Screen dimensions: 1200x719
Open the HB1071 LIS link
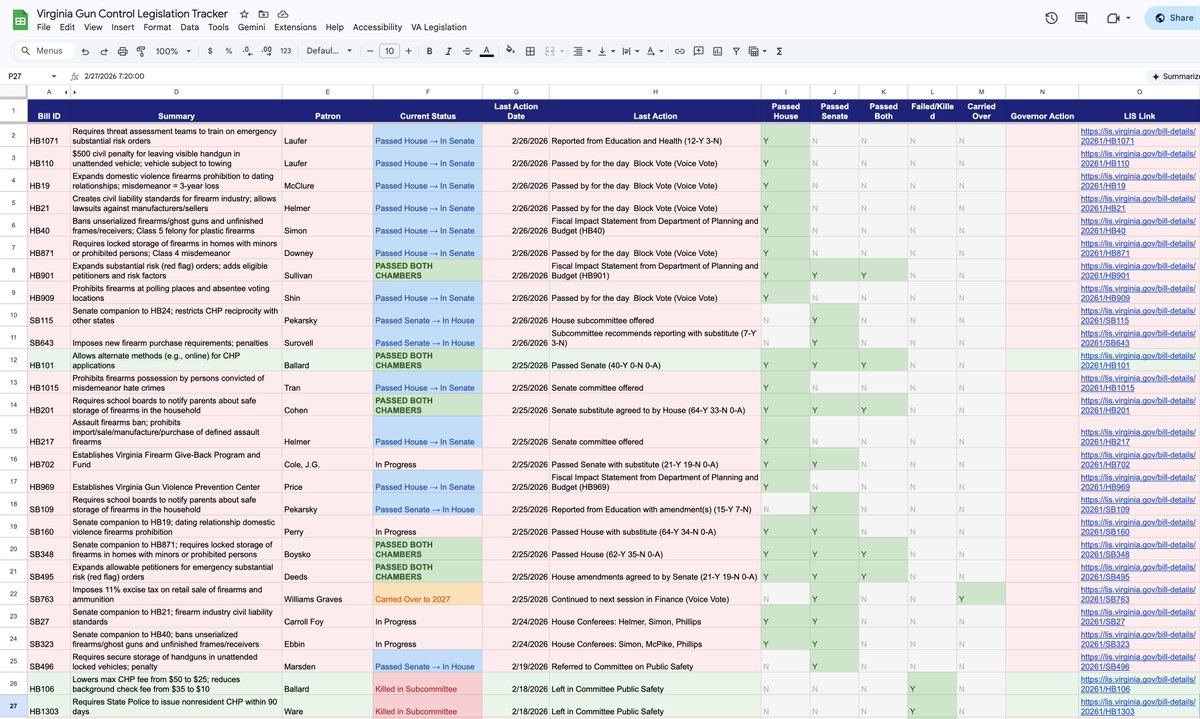(x=1138, y=135)
